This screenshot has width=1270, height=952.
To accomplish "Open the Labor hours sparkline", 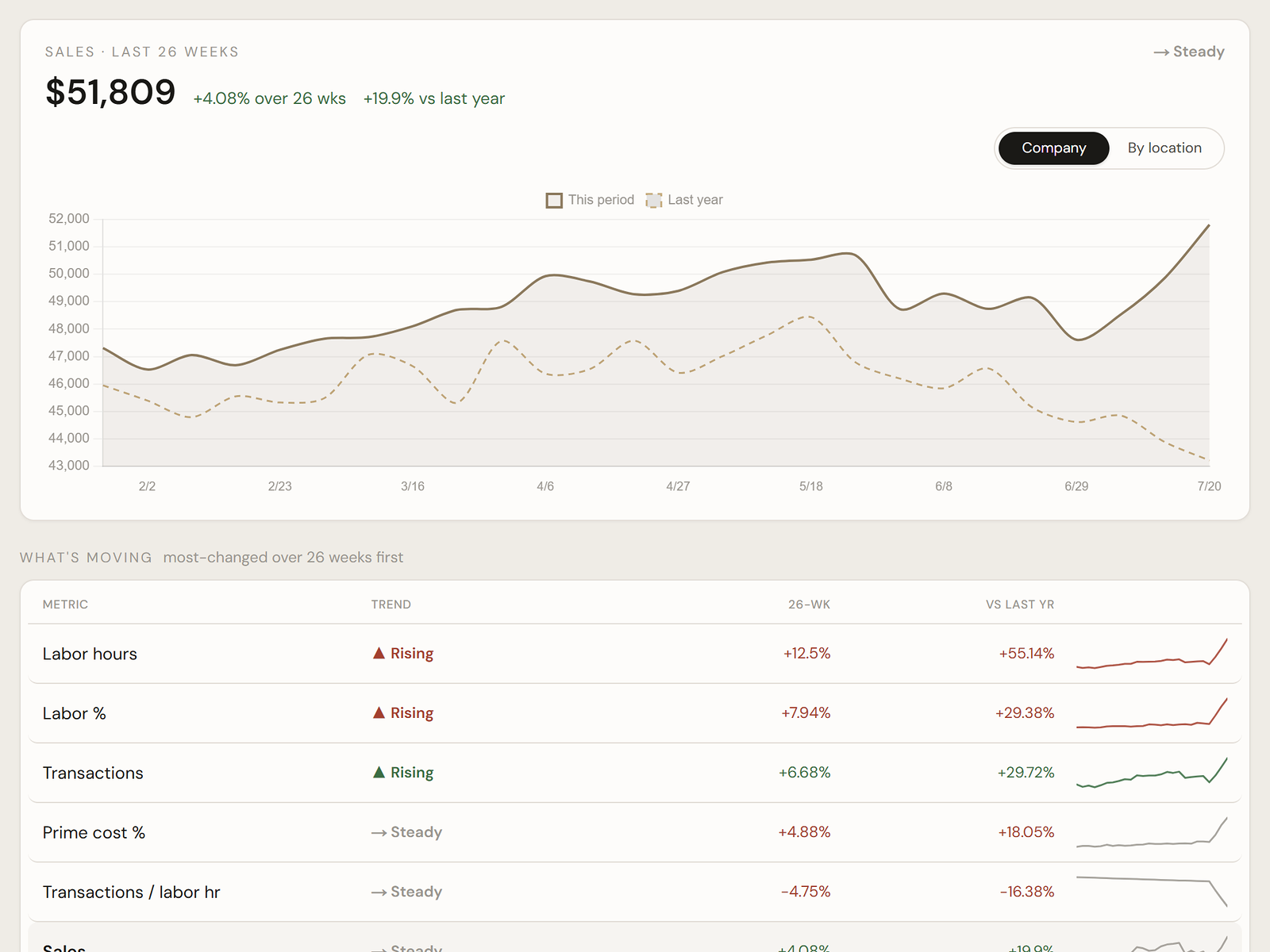I will click(1152, 654).
